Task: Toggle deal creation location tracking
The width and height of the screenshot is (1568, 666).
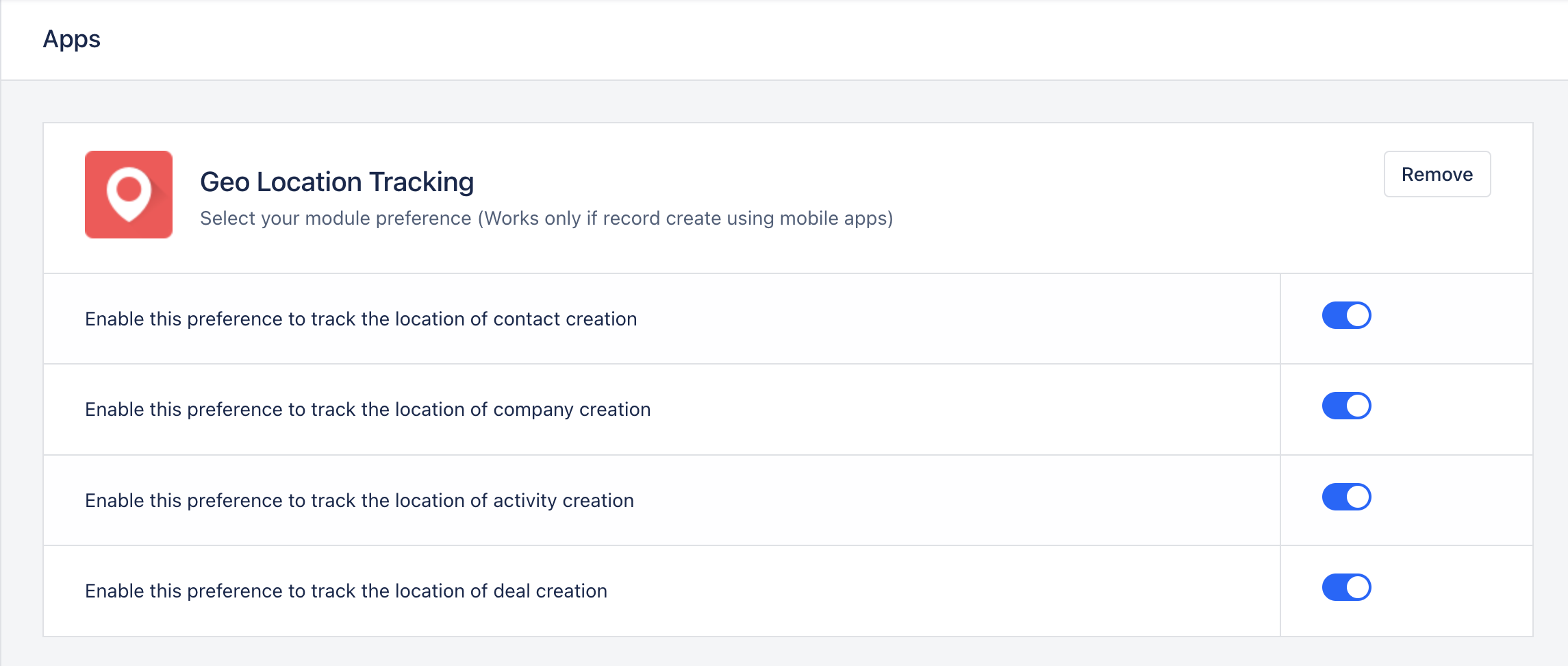Action: 1346,587
